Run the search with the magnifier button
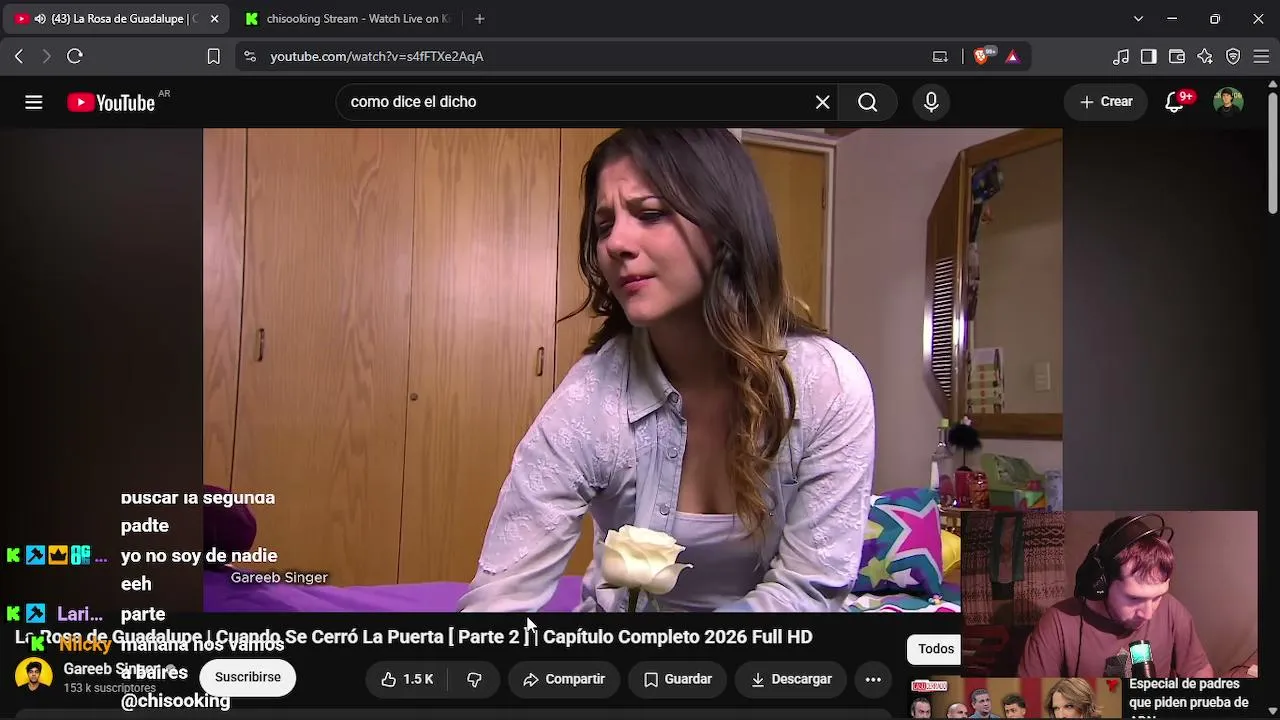This screenshot has height=720, width=1280. (x=868, y=102)
